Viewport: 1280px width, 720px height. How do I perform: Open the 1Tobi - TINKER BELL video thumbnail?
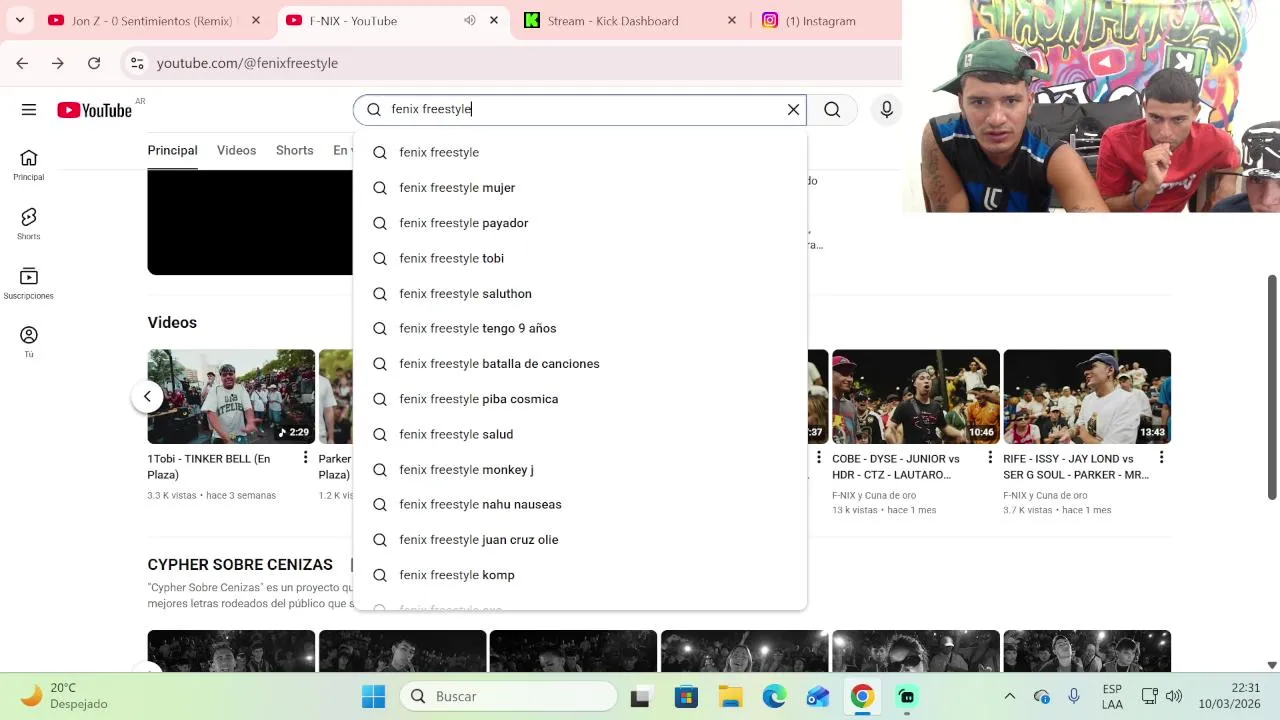tap(231, 396)
